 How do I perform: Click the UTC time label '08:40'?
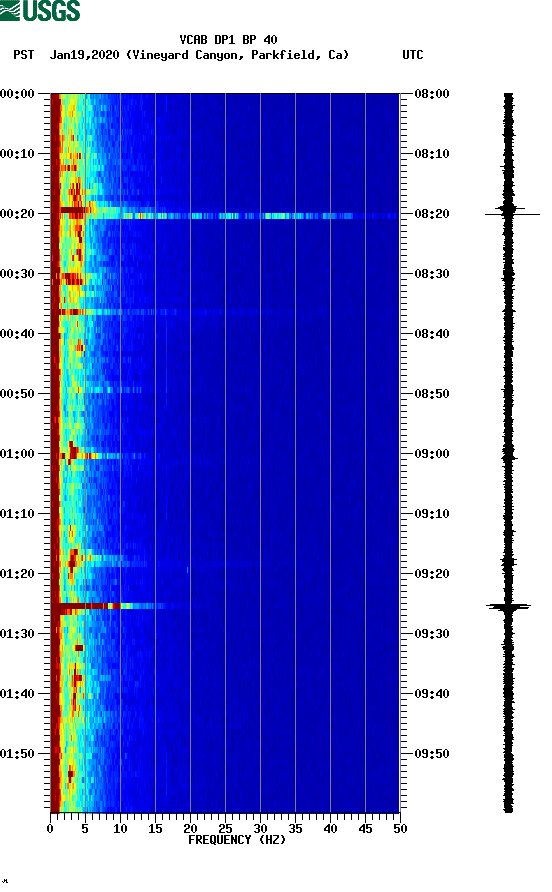coord(432,334)
